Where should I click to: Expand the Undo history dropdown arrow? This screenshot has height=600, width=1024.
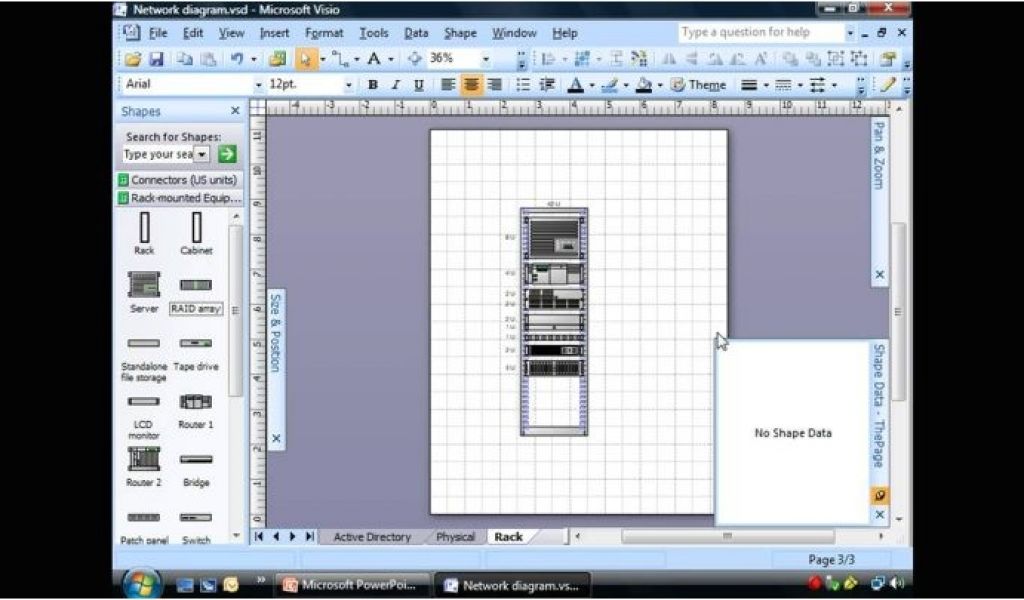(254, 59)
